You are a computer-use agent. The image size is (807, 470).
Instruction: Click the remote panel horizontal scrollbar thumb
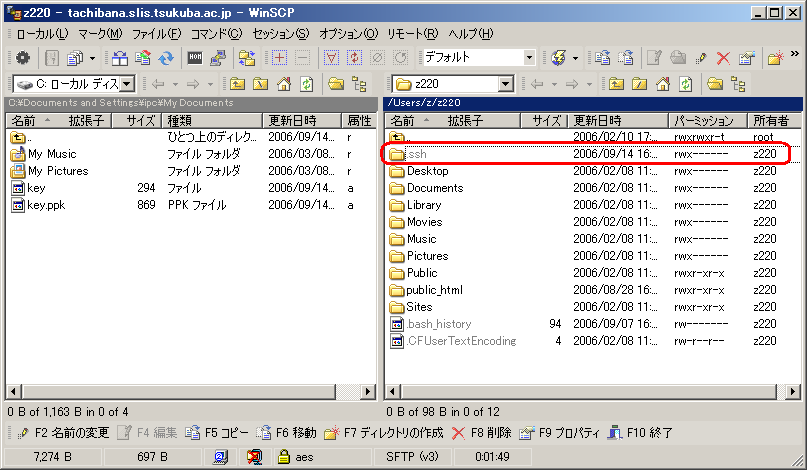[x=588, y=392]
